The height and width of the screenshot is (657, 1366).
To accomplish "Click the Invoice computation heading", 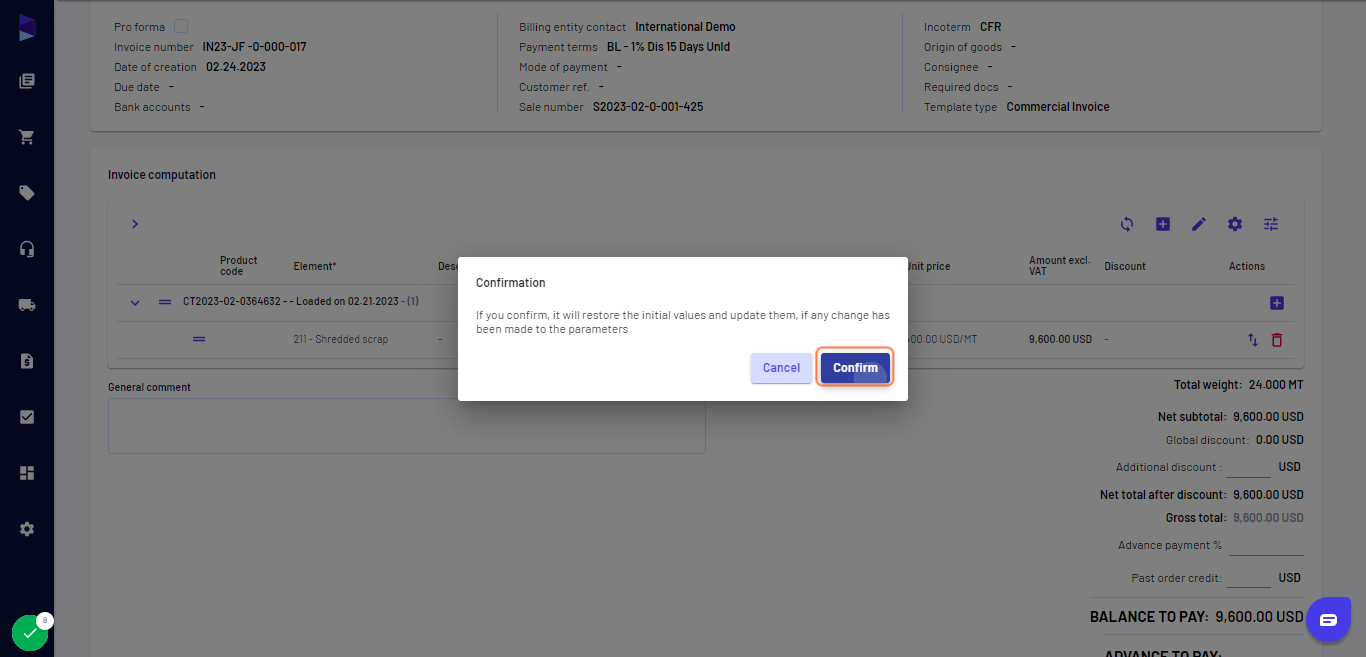I will [x=162, y=175].
